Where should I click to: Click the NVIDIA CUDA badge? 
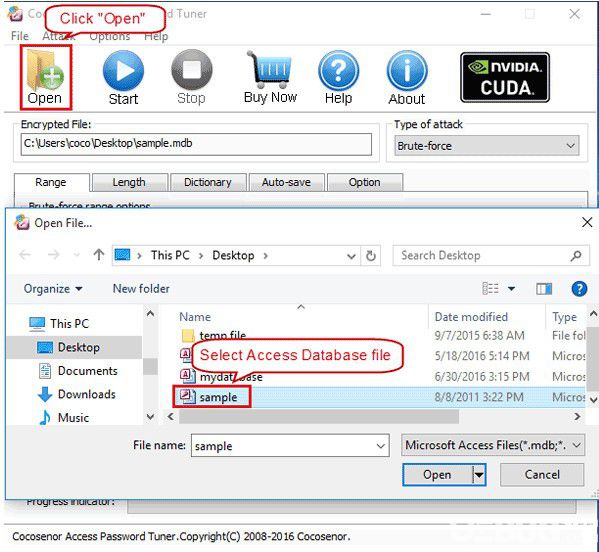(505, 78)
